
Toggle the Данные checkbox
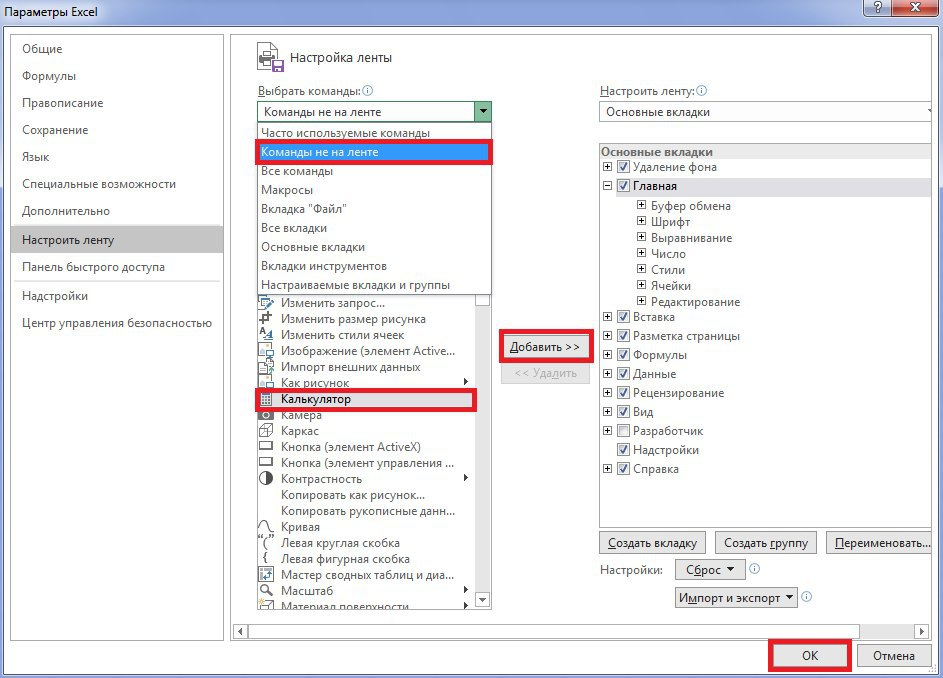coord(624,374)
